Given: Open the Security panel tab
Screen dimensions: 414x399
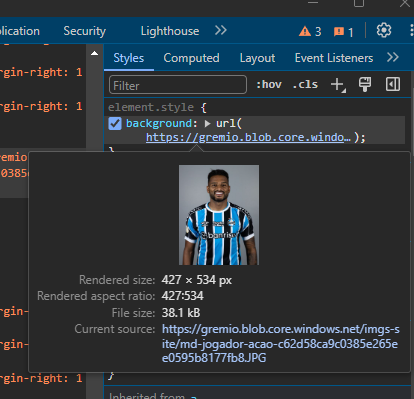Looking at the screenshot, I should (85, 31).
